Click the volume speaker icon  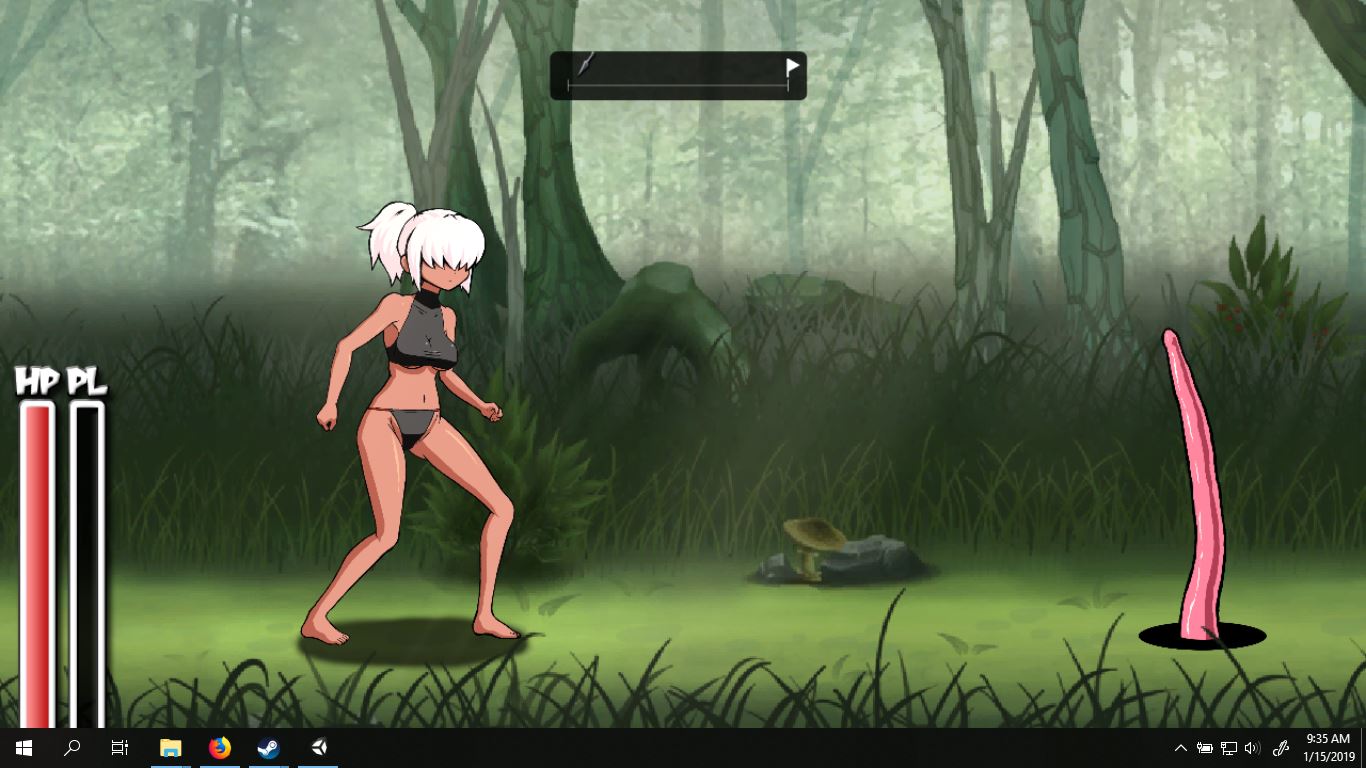(1253, 748)
